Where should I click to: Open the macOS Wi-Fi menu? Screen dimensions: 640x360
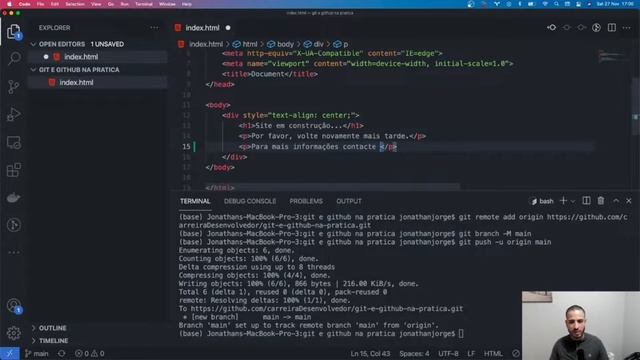[544, 4]
